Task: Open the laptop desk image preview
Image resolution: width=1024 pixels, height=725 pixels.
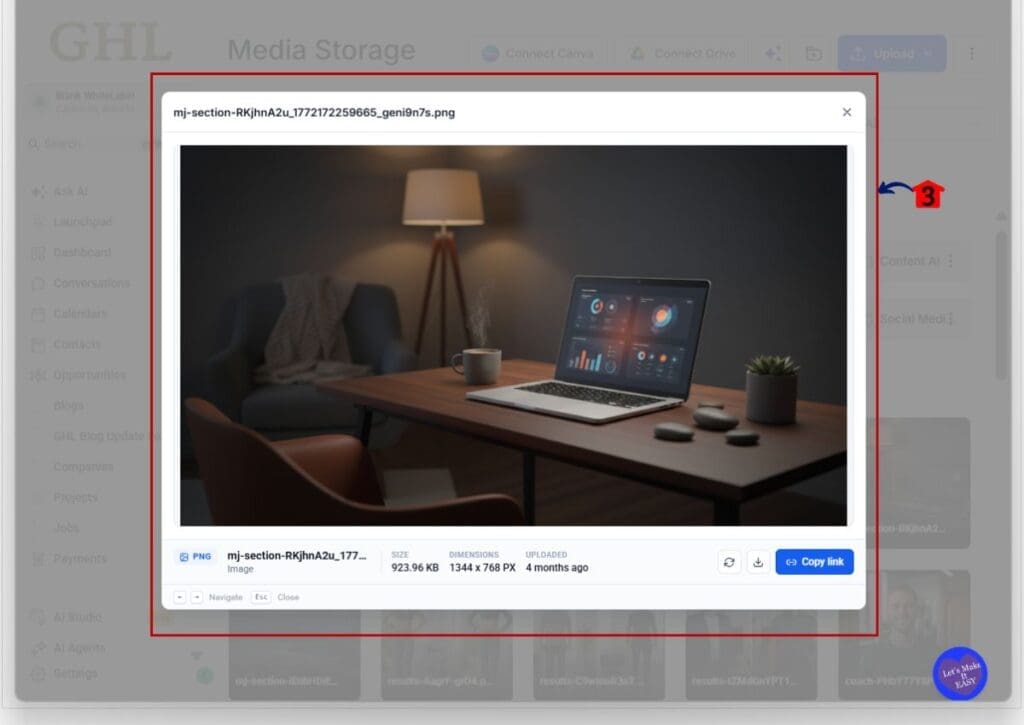Action: (513, 335)
